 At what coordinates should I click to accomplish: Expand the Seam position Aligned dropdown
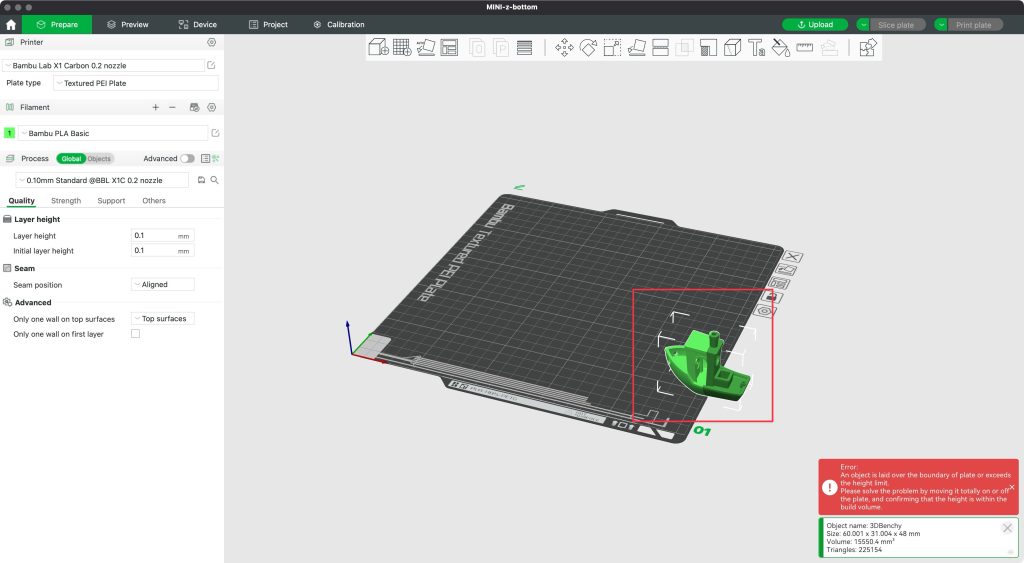tap(163, 284)
